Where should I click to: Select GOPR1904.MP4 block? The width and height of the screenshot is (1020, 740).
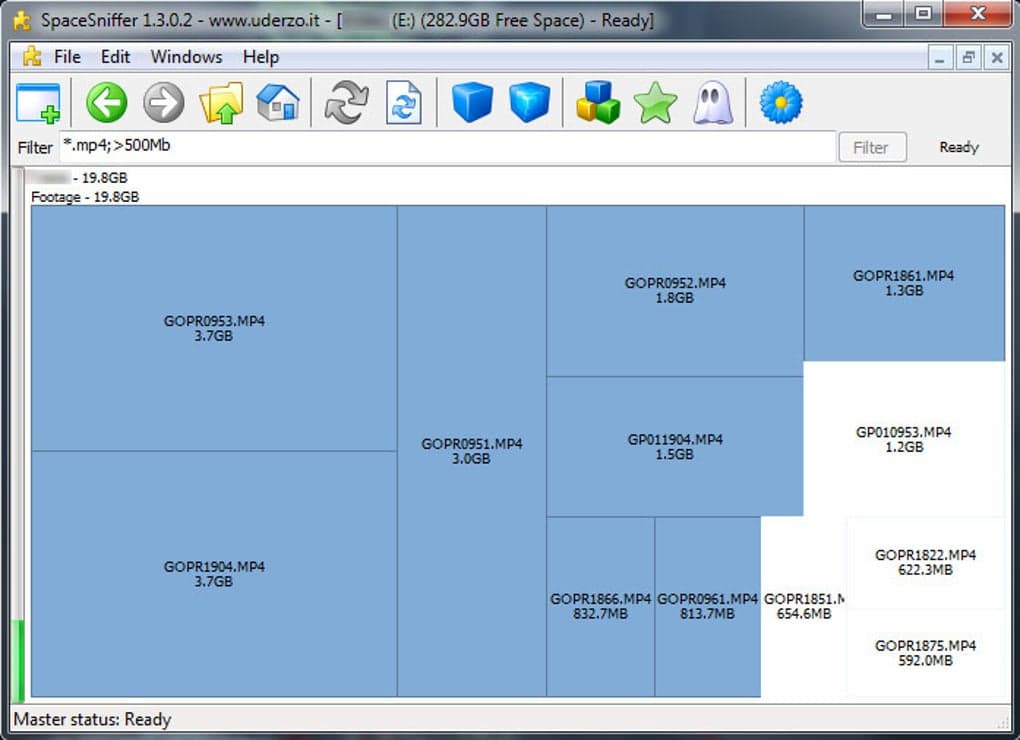tap(214, 574)
